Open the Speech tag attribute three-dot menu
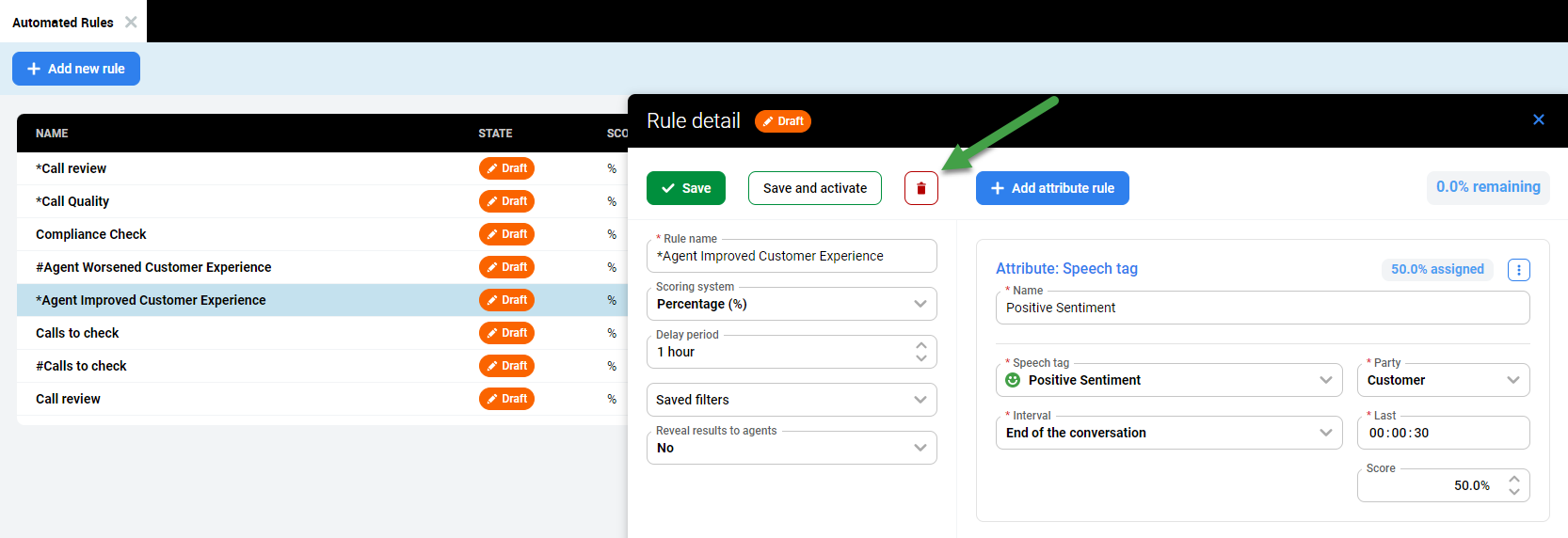 click(x=1518, y=270)
